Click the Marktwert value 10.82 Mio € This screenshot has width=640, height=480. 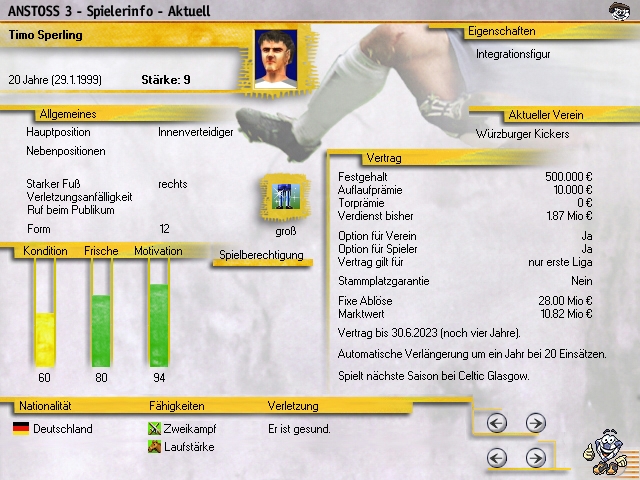pyautogui.click(x=566, y=314)
